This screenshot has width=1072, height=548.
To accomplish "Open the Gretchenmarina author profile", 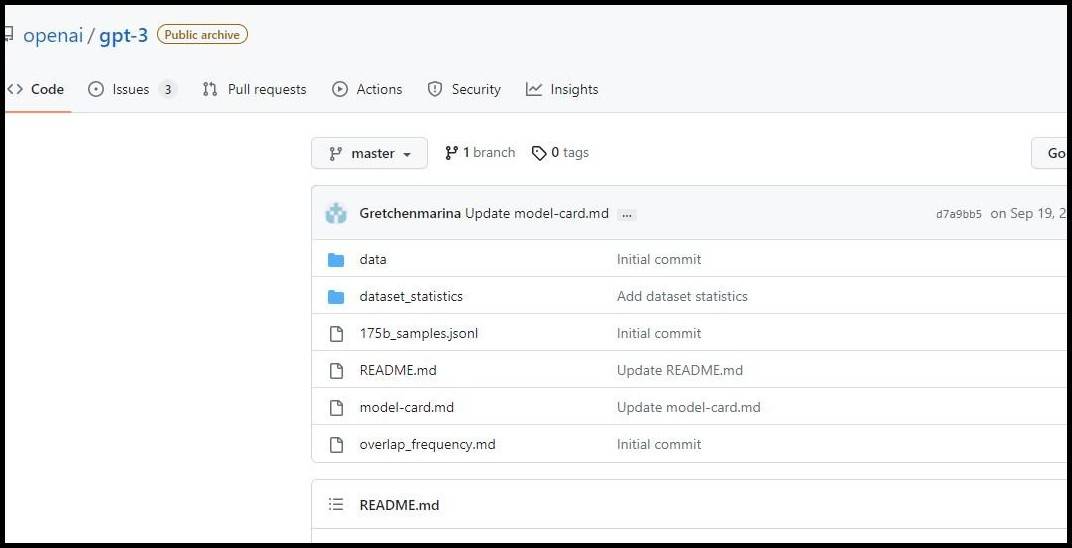I will [410, 214].
